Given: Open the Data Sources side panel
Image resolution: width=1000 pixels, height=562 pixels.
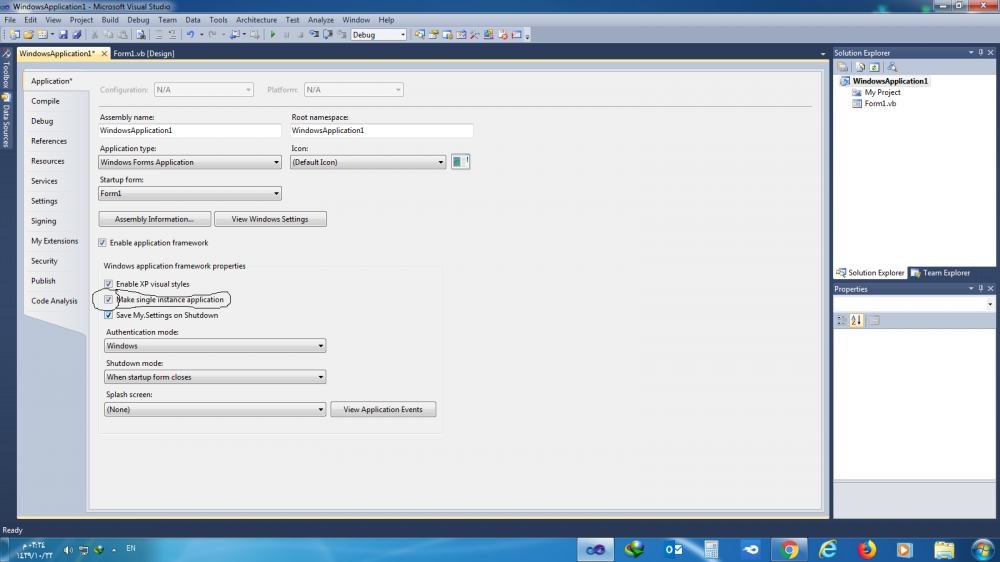Looking at the screenshot, I should (x=6, y=121).
